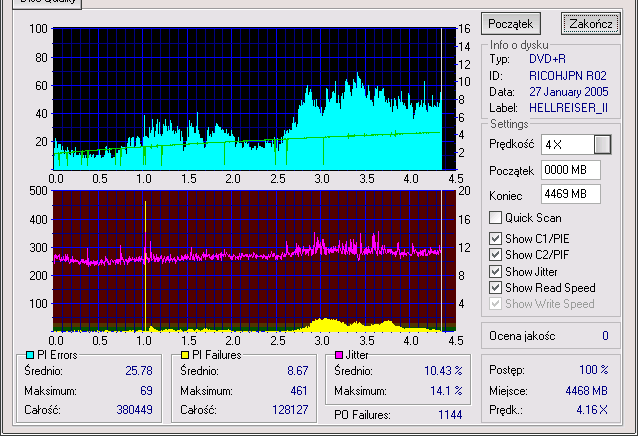Screen dimensions: 638x436
Task: Click PI Failures maximum value 461
Action: pos(299,391)
